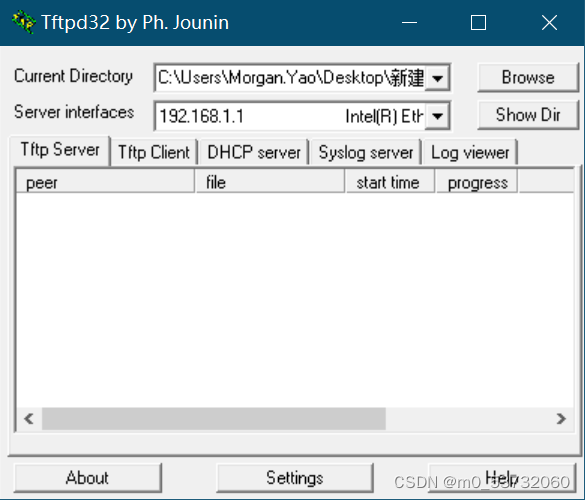Switch to the Tftp Client tab
Viewport: 585px width, 500px height.
pyautogui.click(x=154, y=152)
